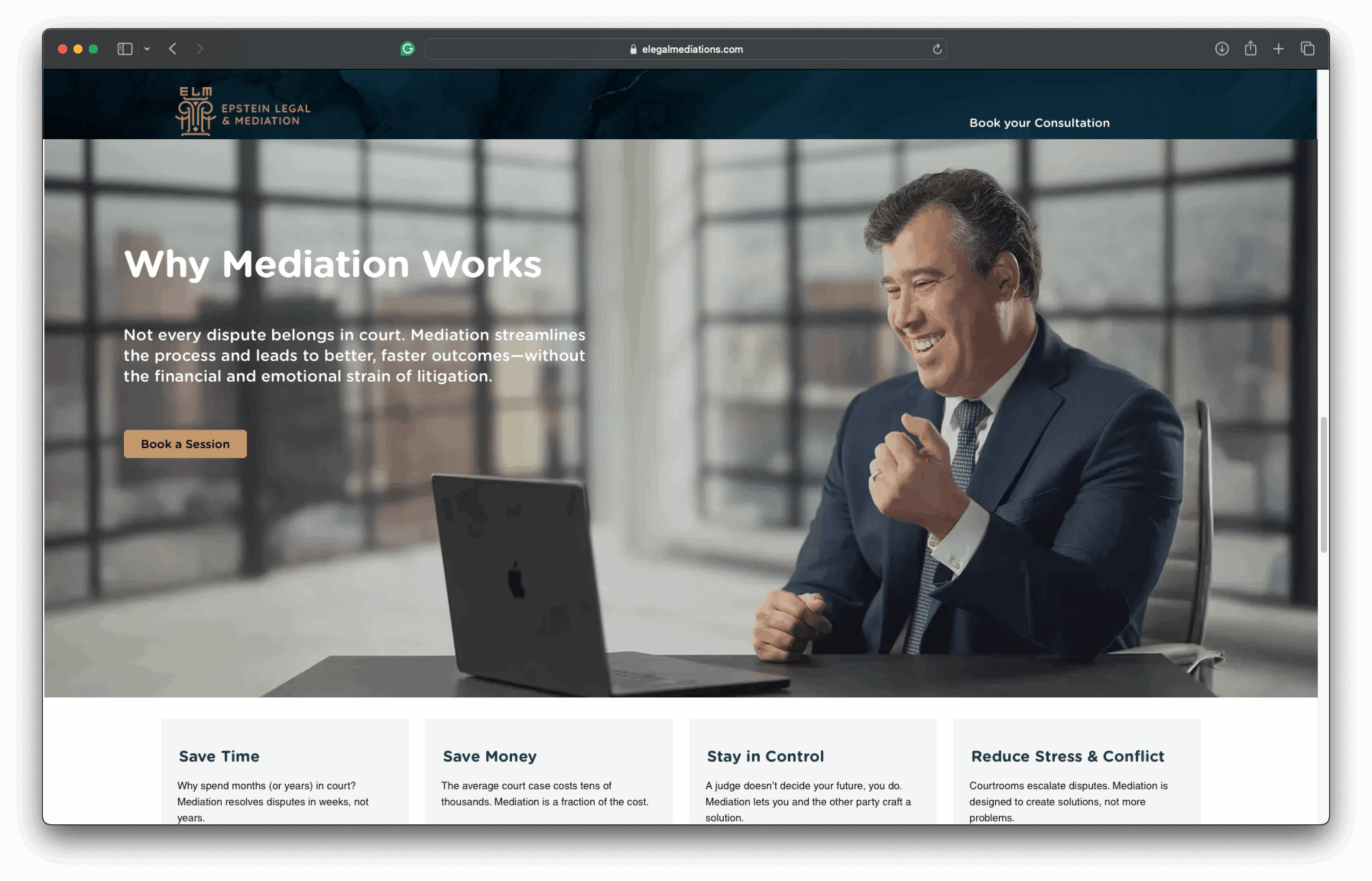Screen dimensions: 1372x881
Task: Click the lock icon in the address bar
Action: [633, 50]
